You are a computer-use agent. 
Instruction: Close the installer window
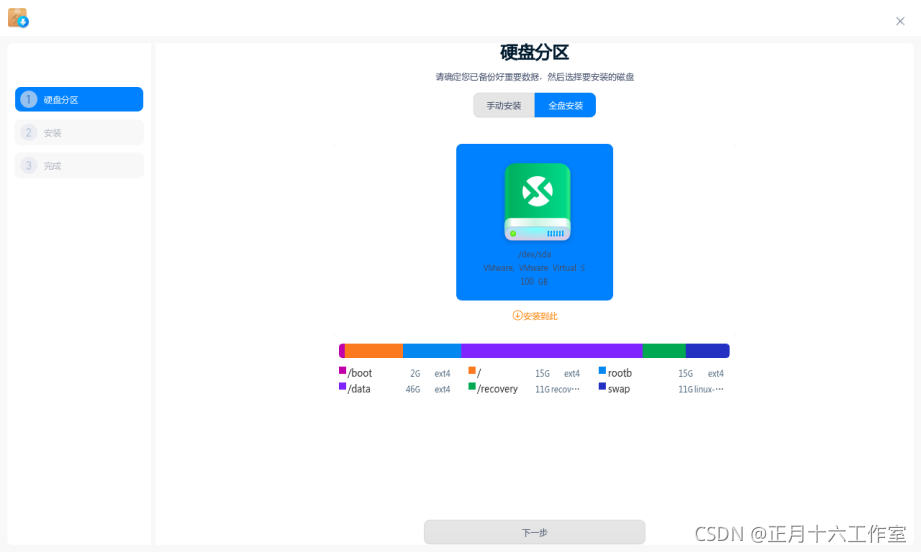(900, 21)
